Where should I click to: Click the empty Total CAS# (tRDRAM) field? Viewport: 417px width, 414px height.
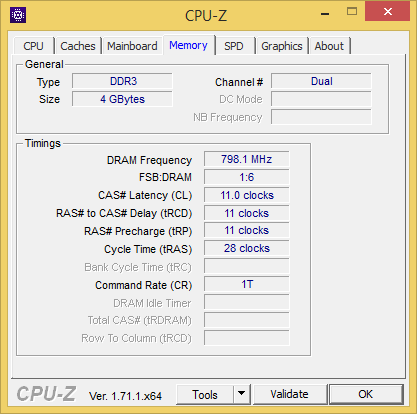(247, 320)
